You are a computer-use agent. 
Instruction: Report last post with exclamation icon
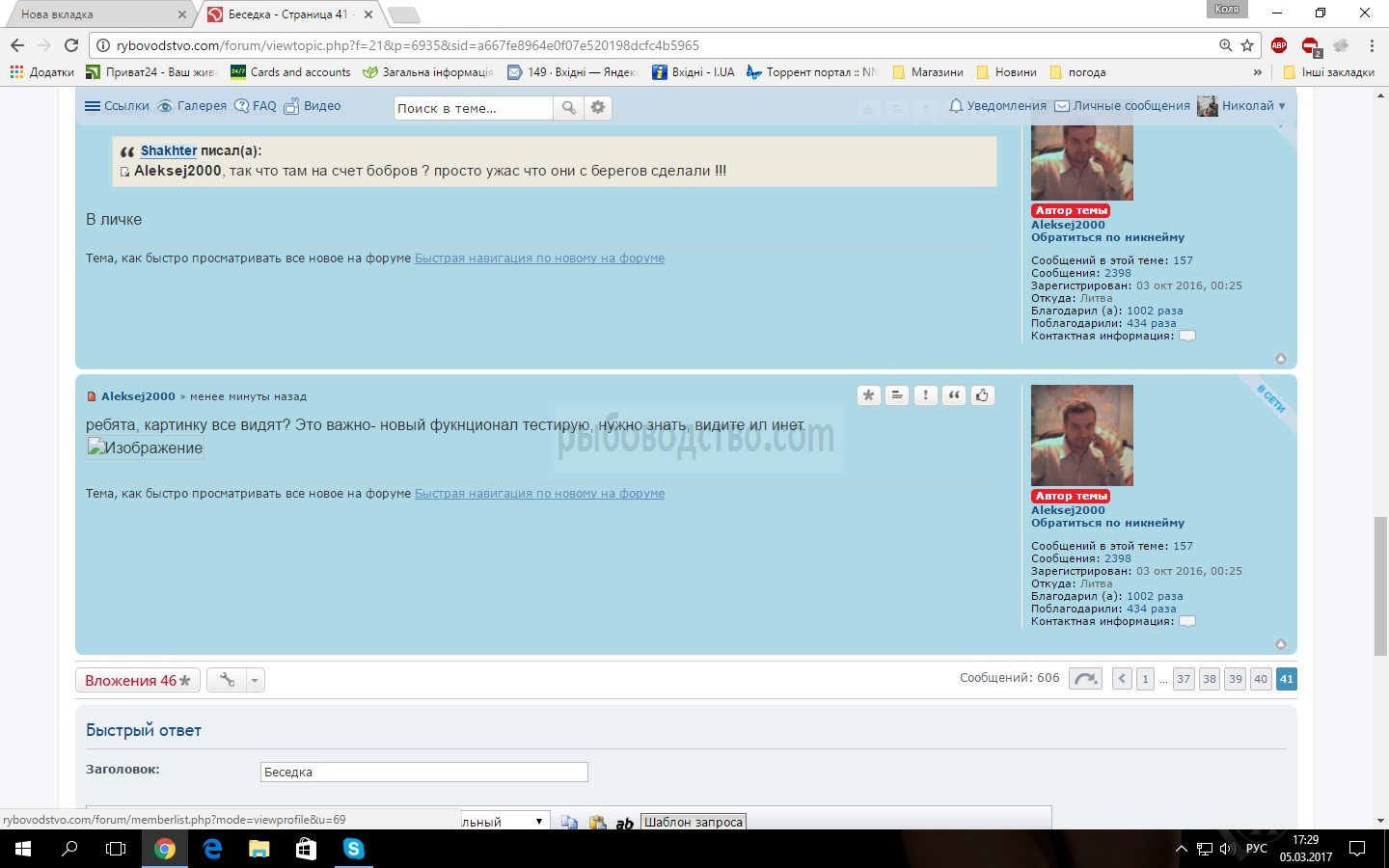coord(925,395)
